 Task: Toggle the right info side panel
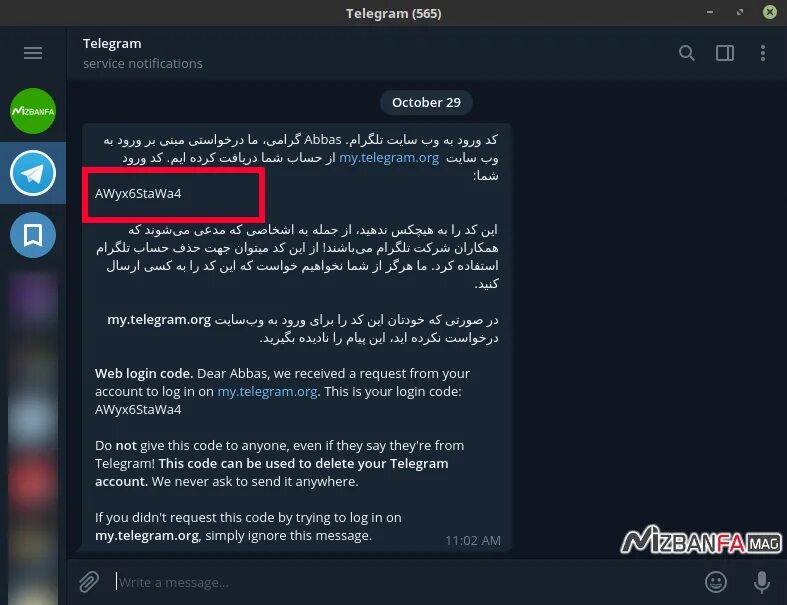pos(725,53)
